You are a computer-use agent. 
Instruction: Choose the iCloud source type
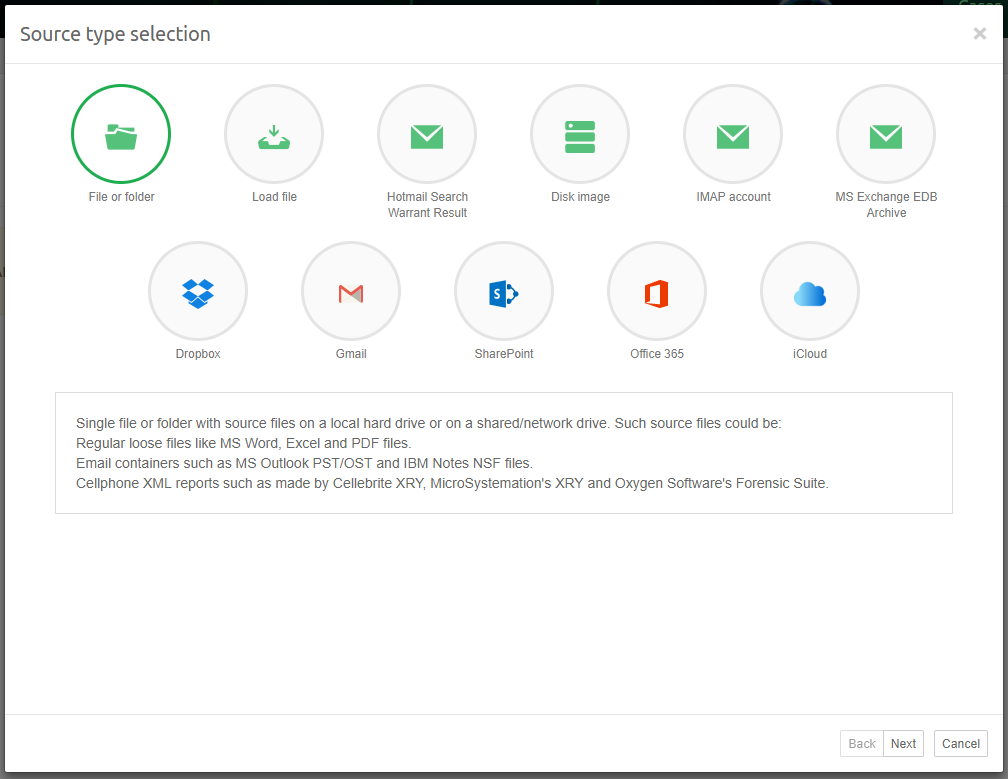coord(810,291)
